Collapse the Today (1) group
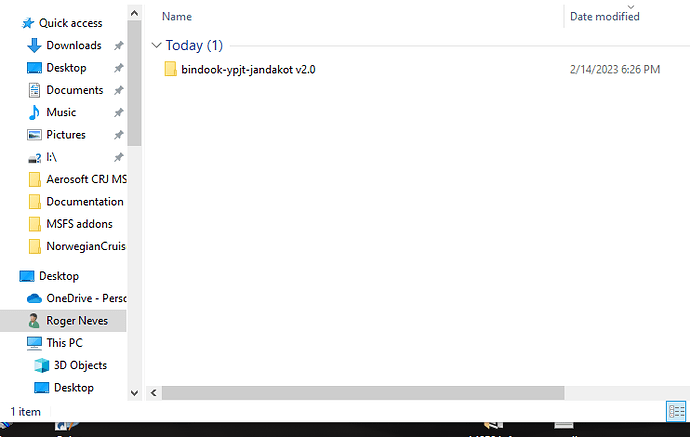690x437 pixels. pos(156,45)
